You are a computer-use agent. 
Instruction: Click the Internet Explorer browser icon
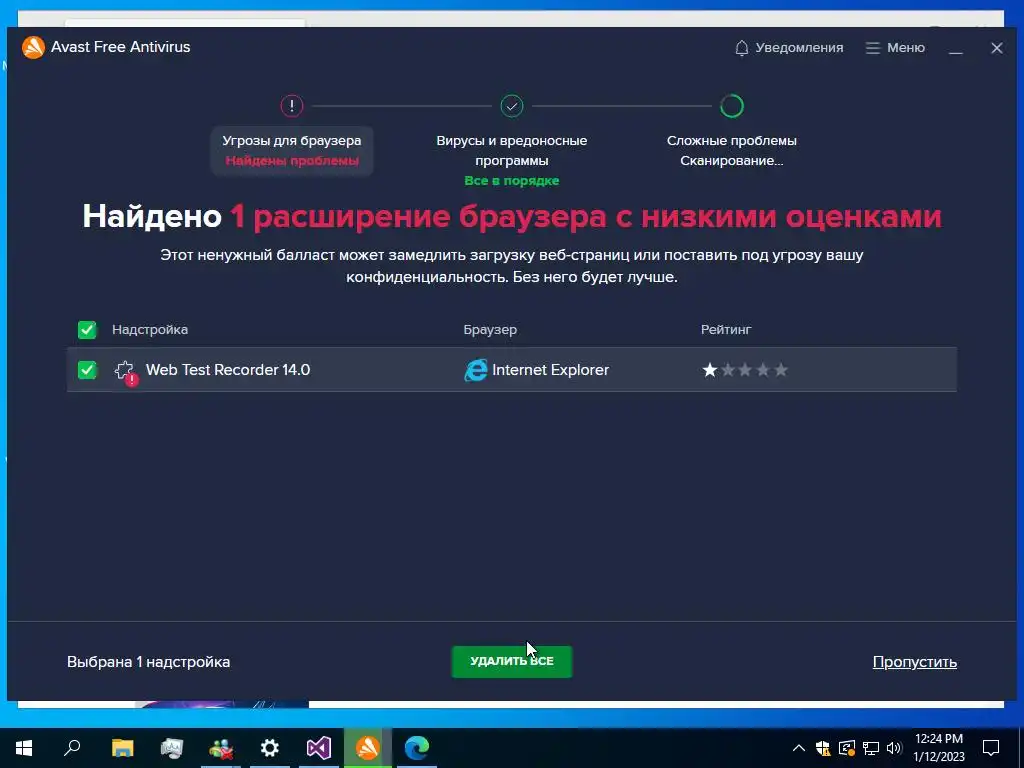coord(475,370)
